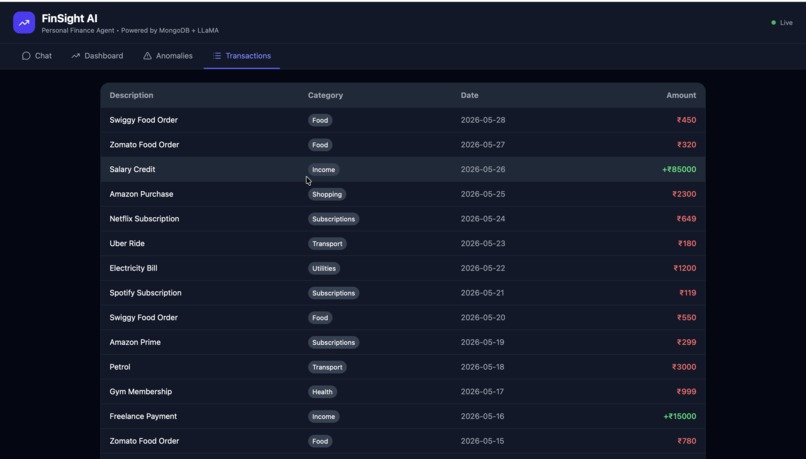Click the Live status label

[786, 23]
